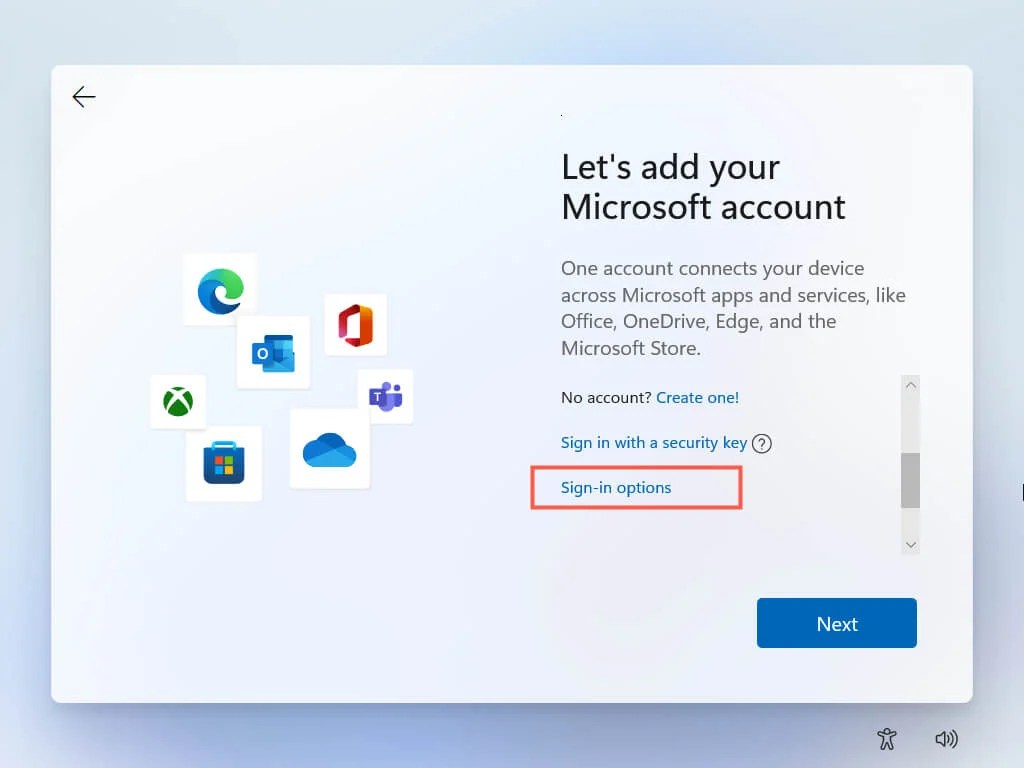The height and width of the screenshot is (768, 1024).
Task: Click the OneDrive cloud icon
Action: (330, 452)
